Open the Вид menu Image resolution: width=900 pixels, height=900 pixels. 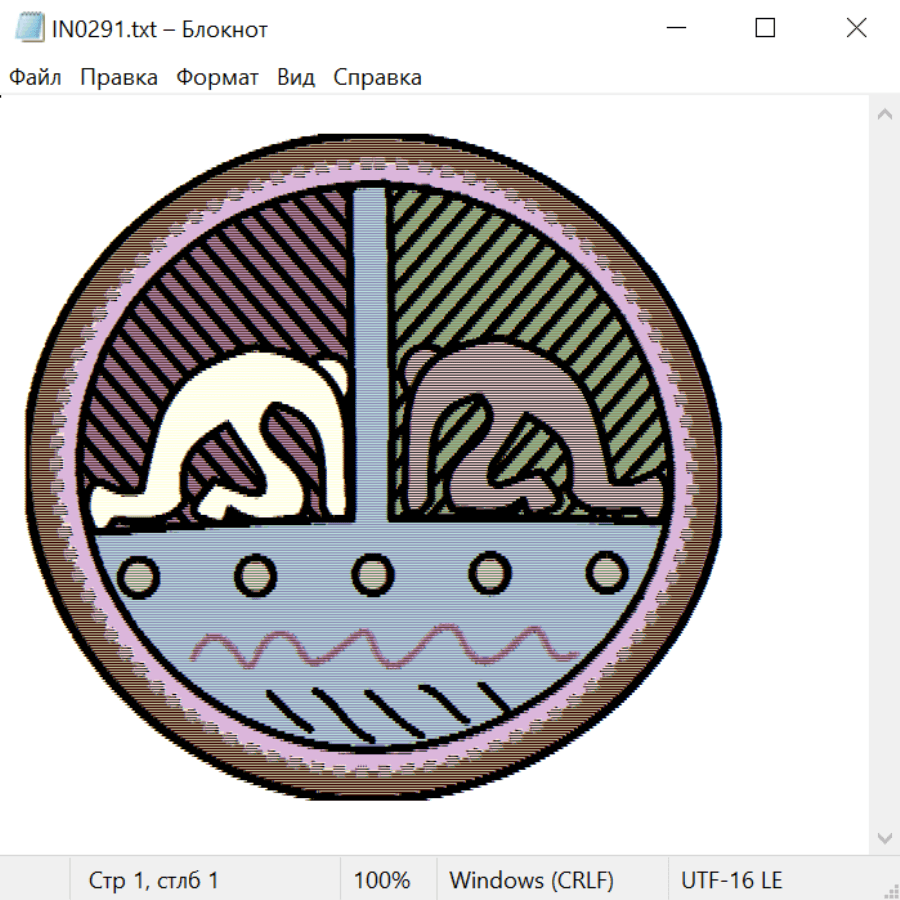(295, 78)
